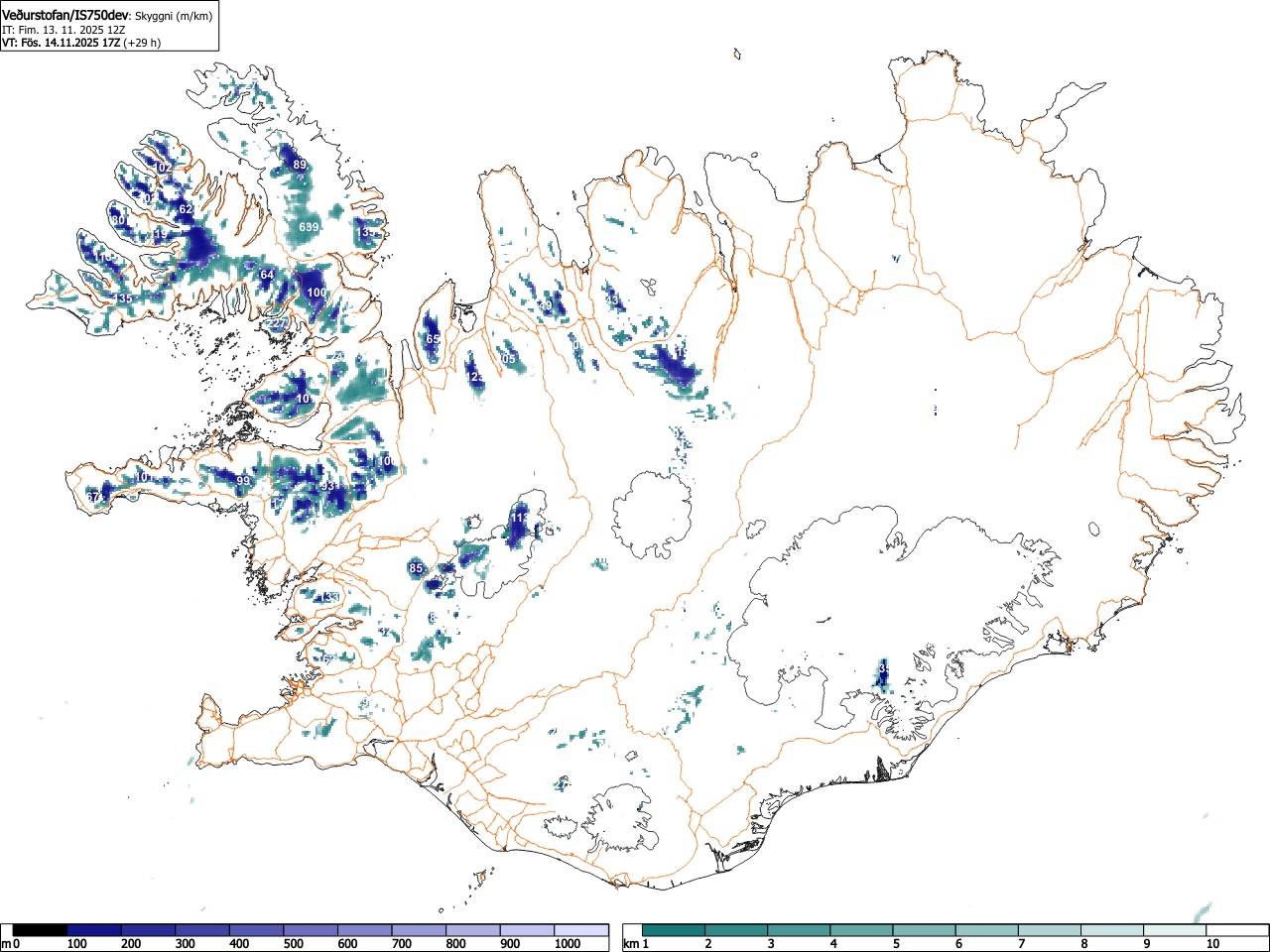Click the 'IT: Fim. 13. 11. 2025 12Z' line
The height and width of the screenshot is (952, 1270).
pyautogui.click(x=63, y=30)
